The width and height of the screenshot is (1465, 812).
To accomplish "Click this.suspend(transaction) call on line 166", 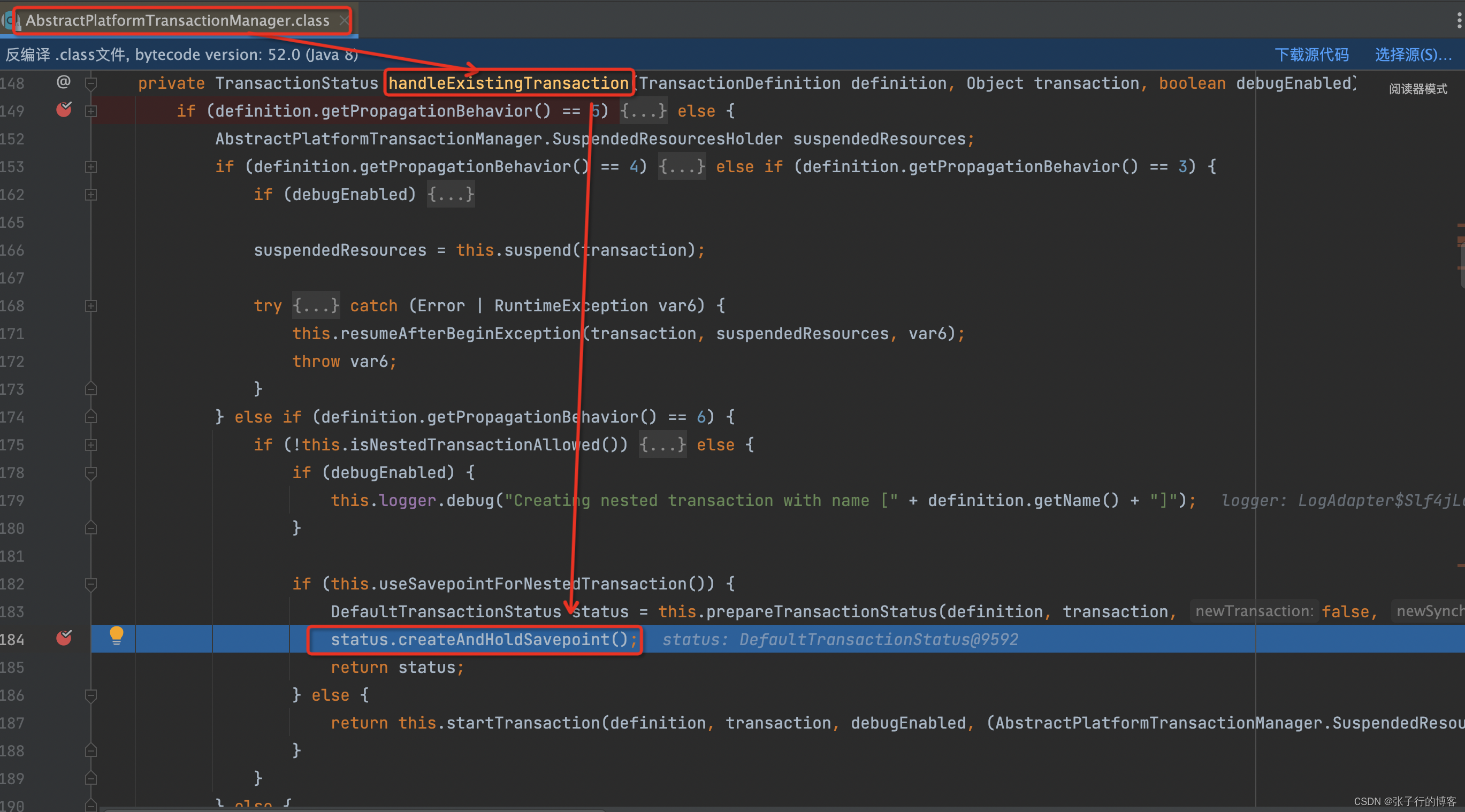I will click(x=576, y=250).
